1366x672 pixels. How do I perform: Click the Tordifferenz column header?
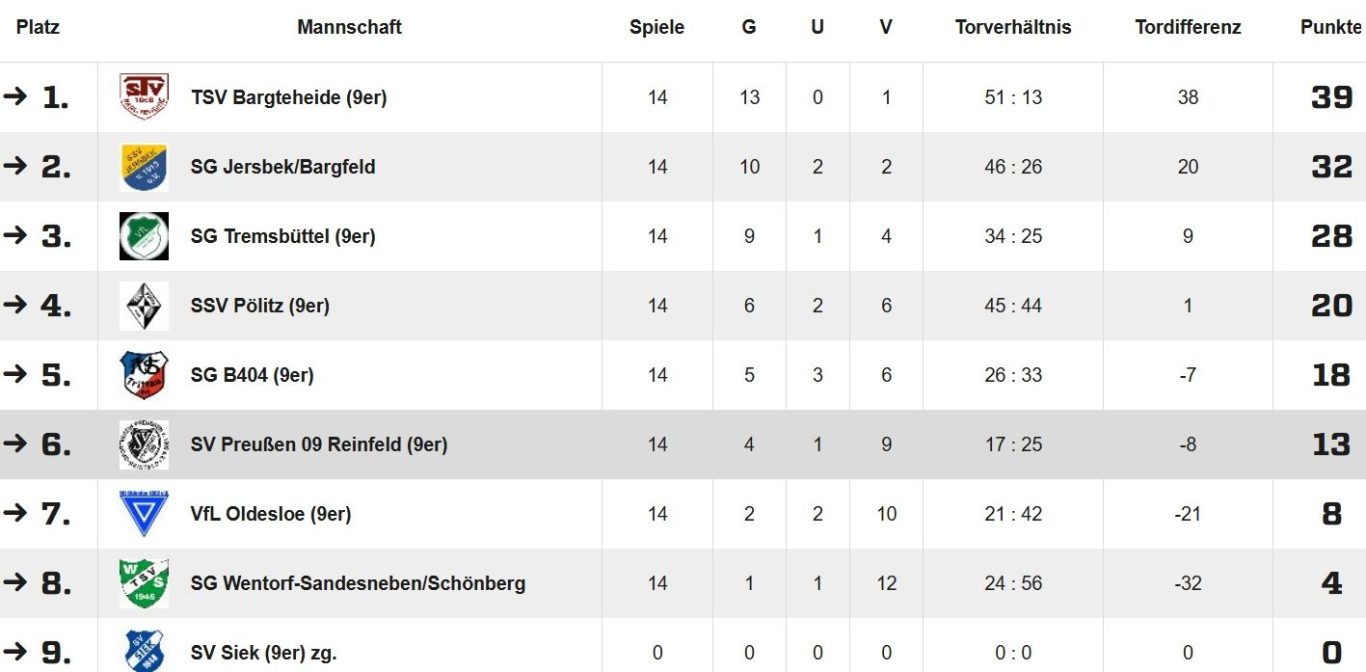1188,28
